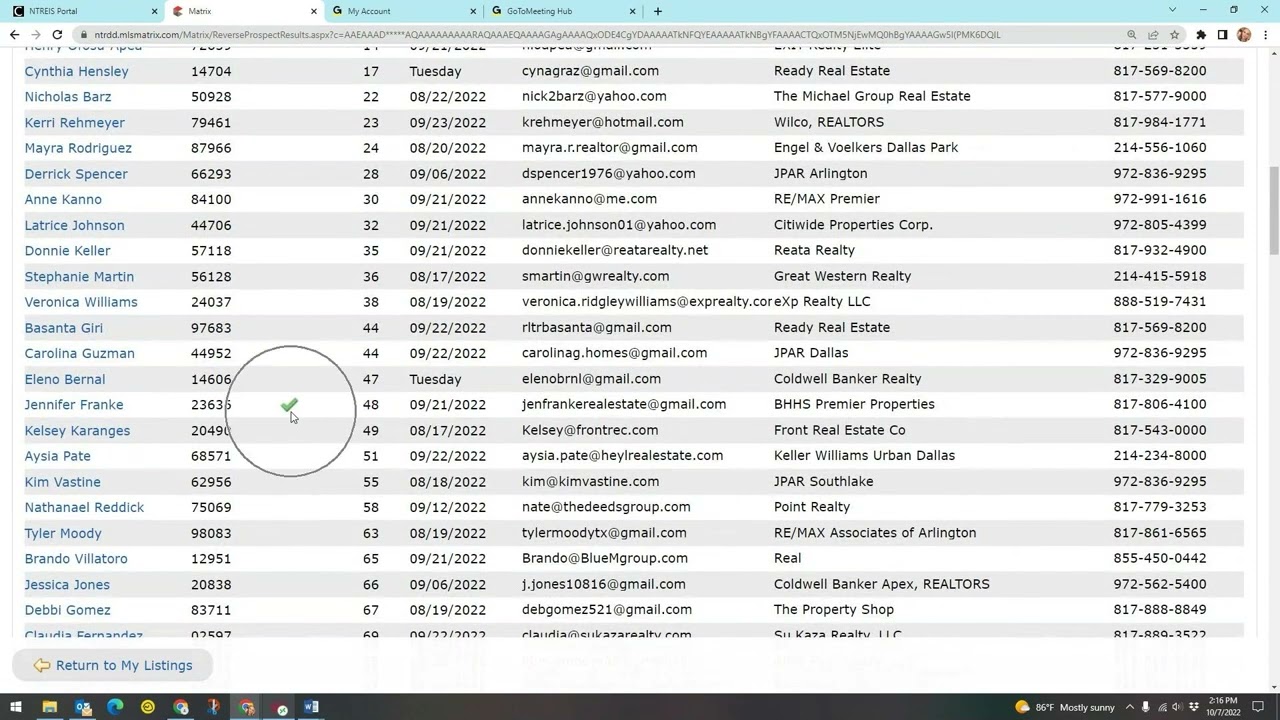Image resolution: width=1280 pixels, height=720 pixels.
Task: Reload the page with the refresh icon
Action: [x=57, y=35]
